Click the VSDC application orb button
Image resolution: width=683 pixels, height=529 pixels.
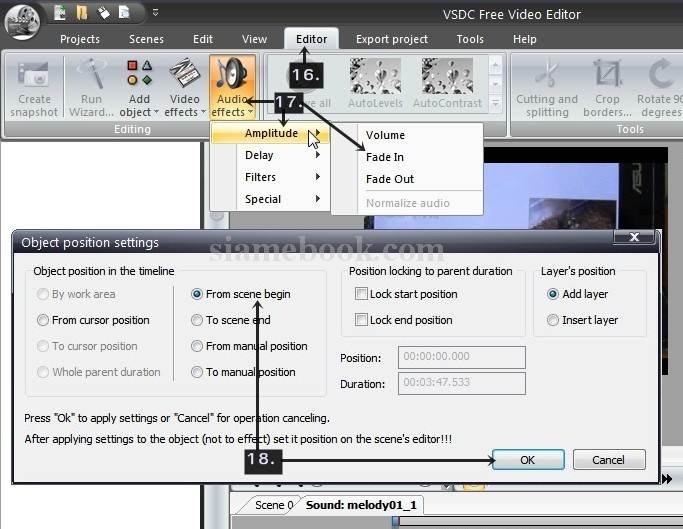tap(22, 21)
